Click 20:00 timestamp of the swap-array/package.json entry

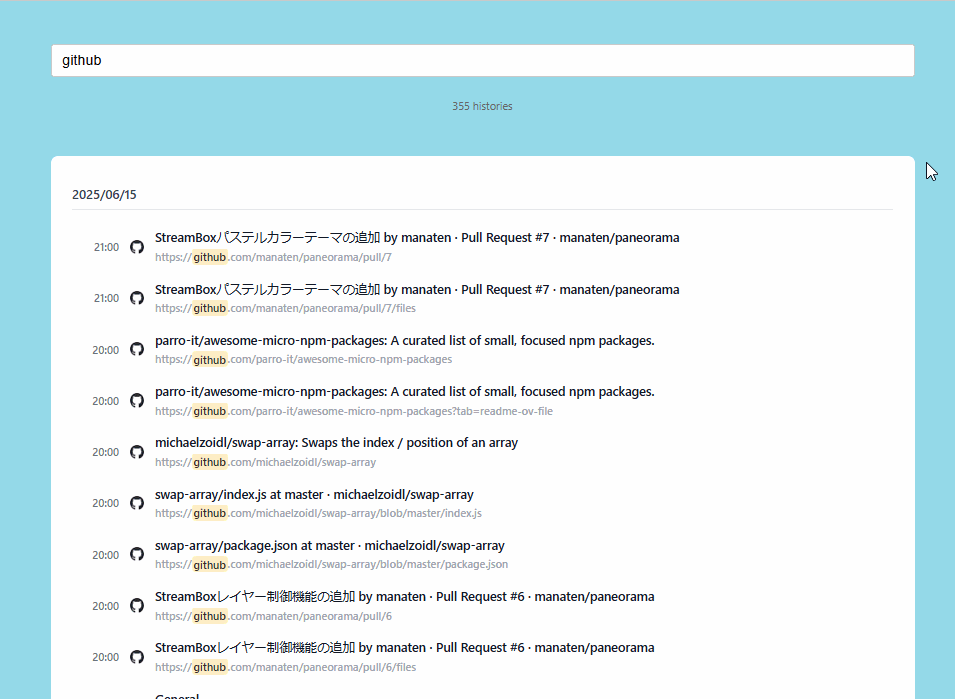[x=105, y=555]
